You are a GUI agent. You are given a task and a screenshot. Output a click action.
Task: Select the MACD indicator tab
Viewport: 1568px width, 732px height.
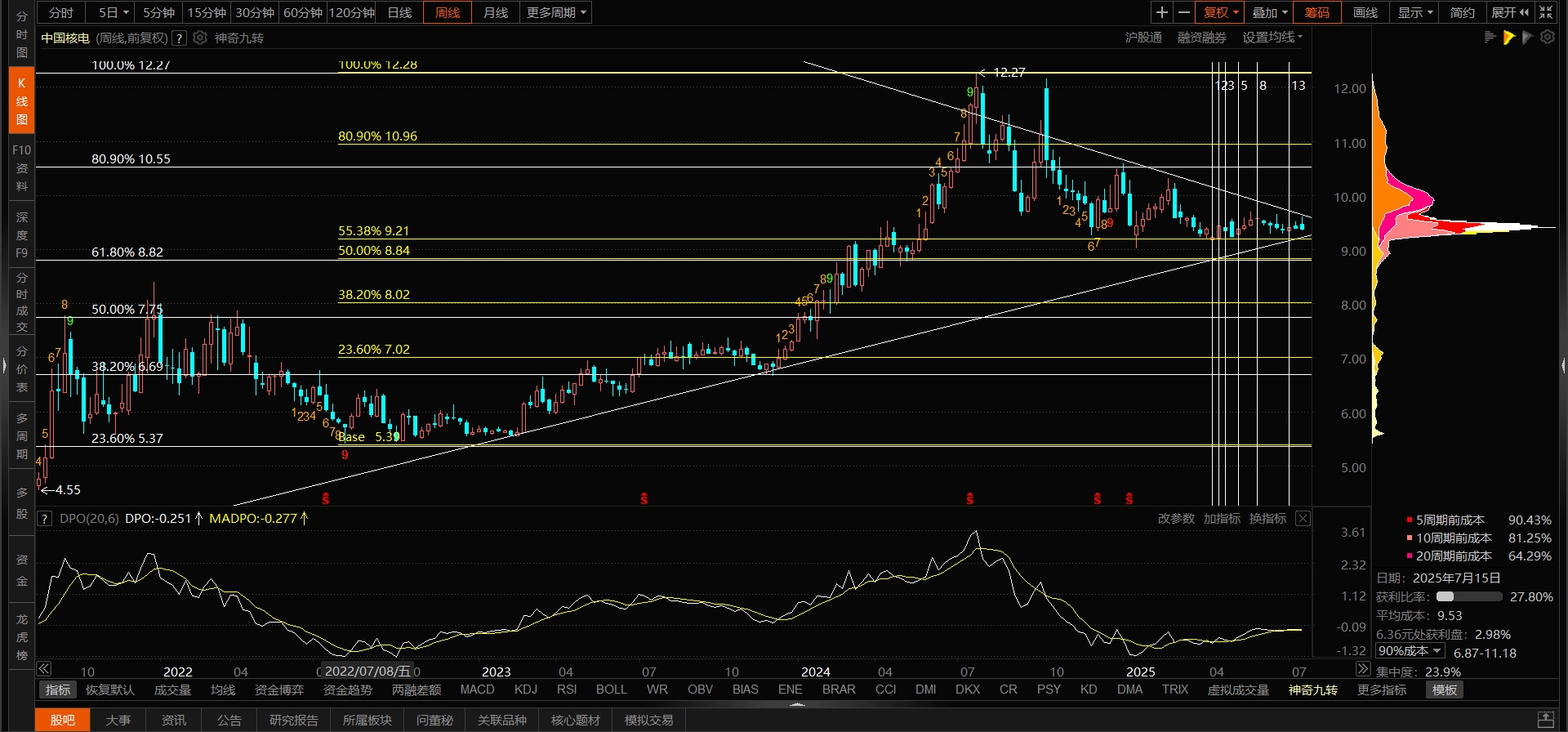coord(477,690)
